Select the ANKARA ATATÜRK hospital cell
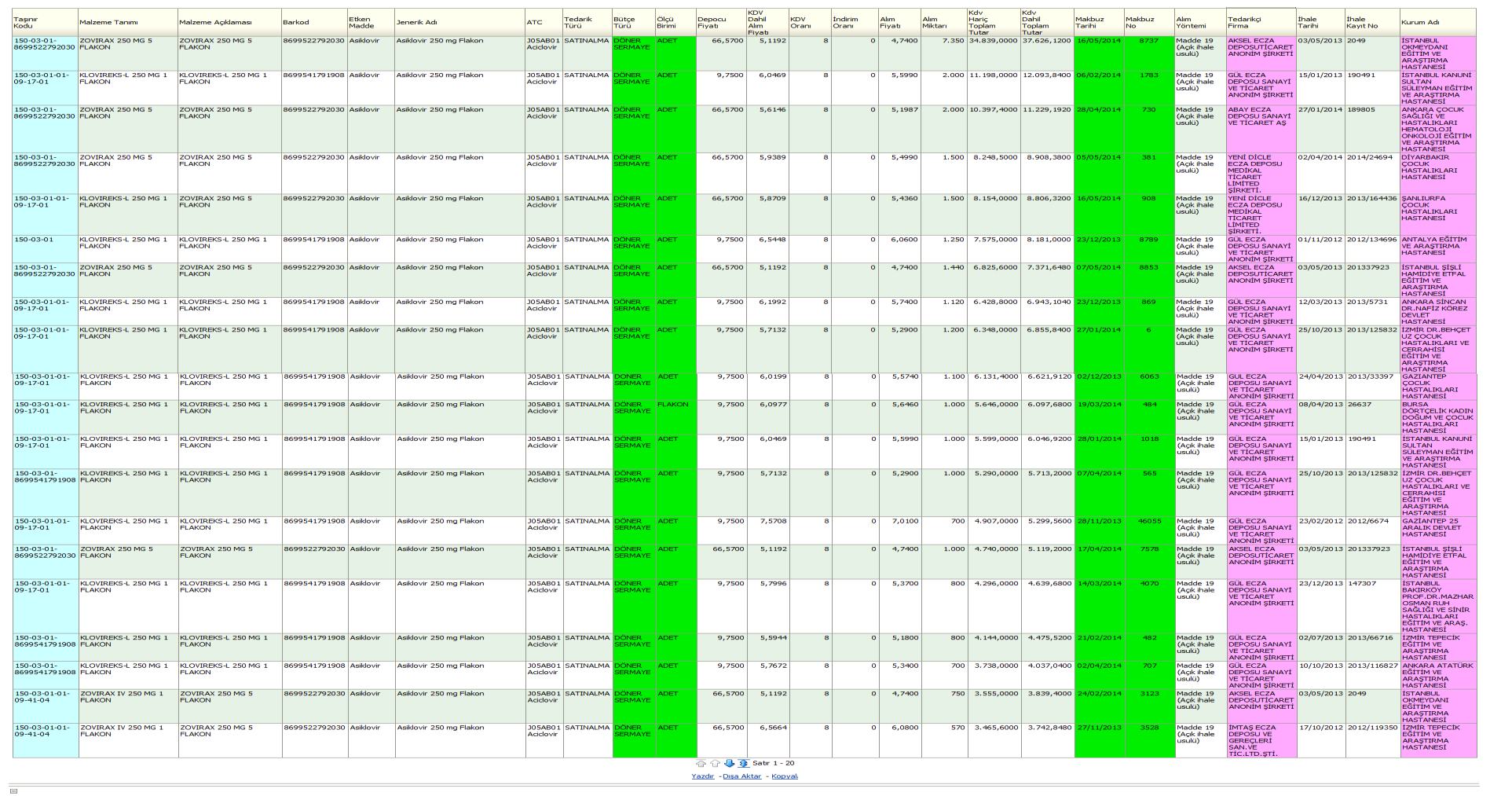This screenshot has width=1512, height=796. 1438,676
